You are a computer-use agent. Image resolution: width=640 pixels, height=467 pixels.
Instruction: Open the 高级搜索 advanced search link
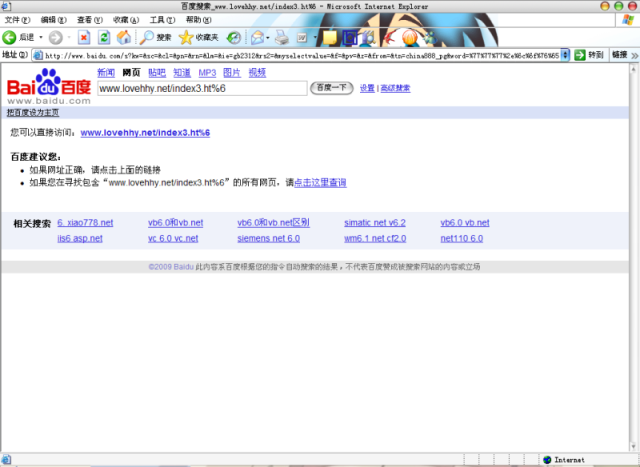coord(396,88)
